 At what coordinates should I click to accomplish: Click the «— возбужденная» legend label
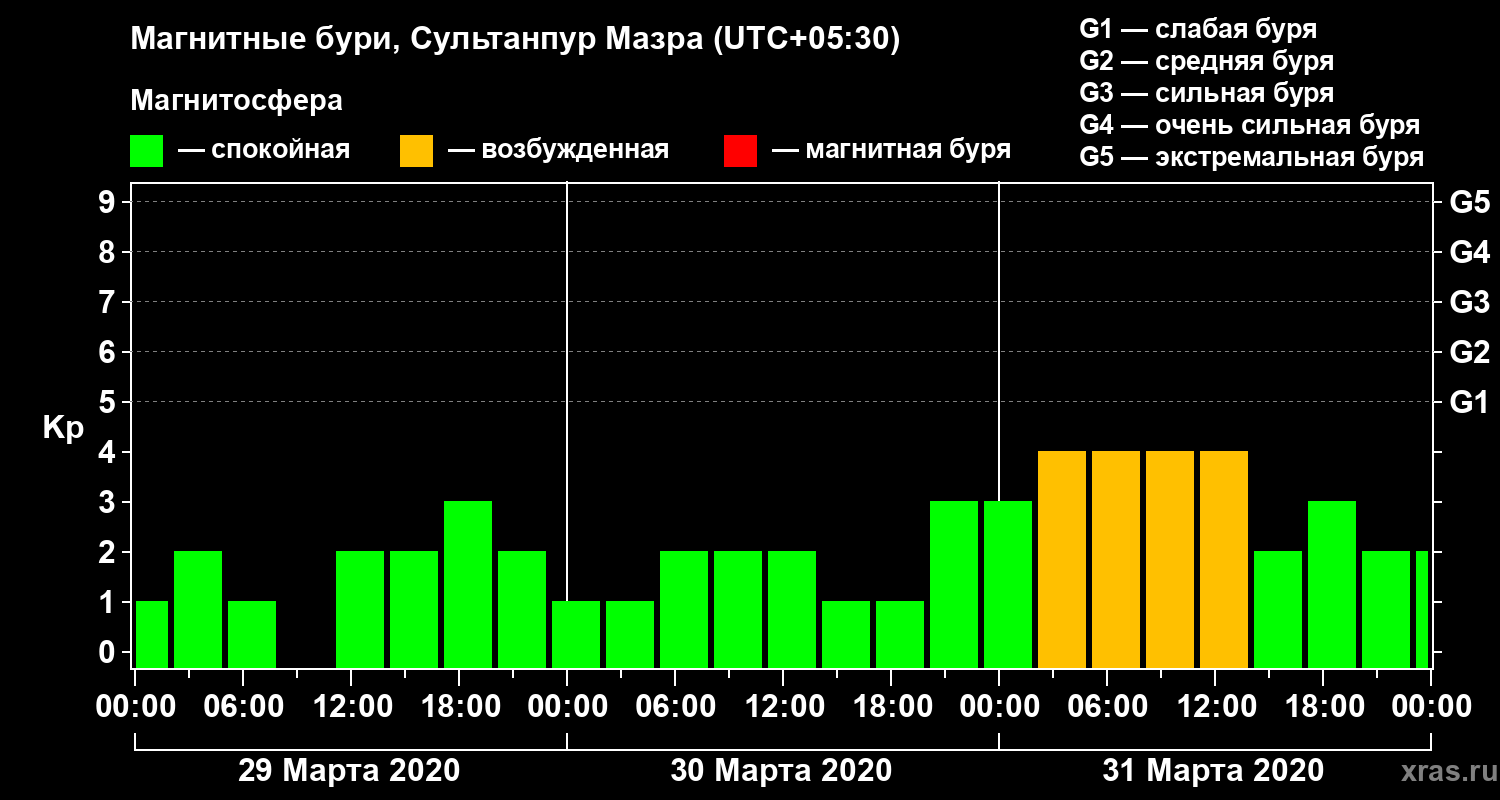[x=558, y=150]
